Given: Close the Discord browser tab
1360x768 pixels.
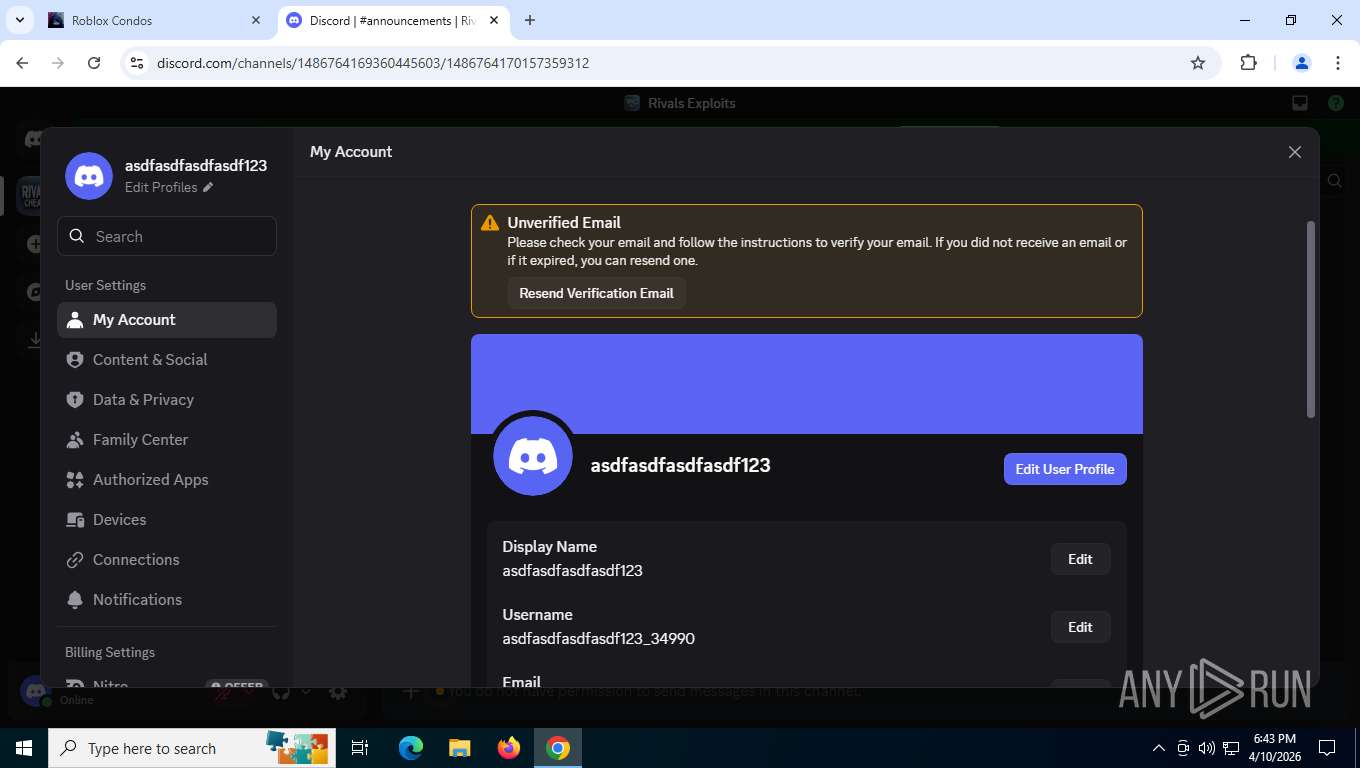Looking at the screenshot, I should coord(493,20).
